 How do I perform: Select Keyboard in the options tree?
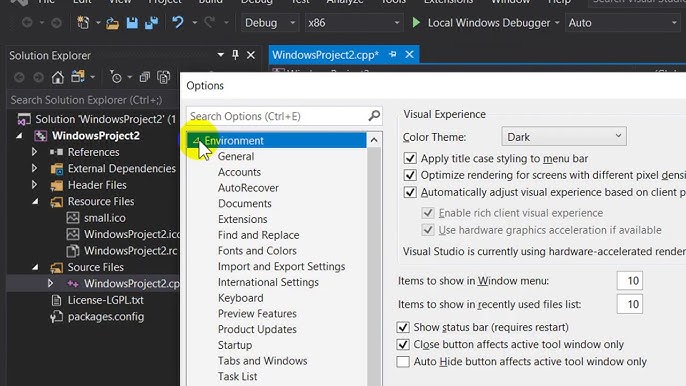(241, 298)
